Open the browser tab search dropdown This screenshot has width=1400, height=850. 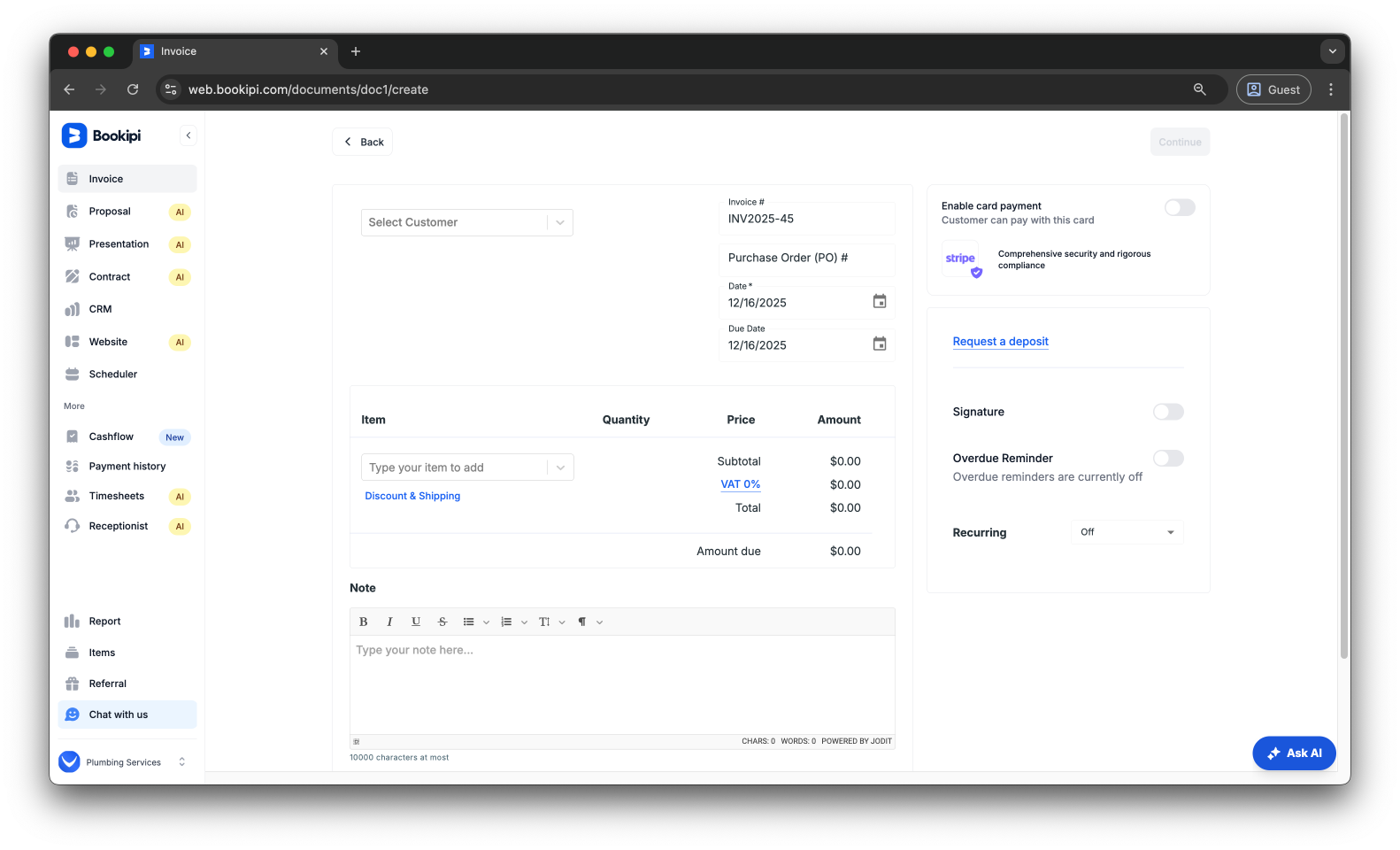1333,51
